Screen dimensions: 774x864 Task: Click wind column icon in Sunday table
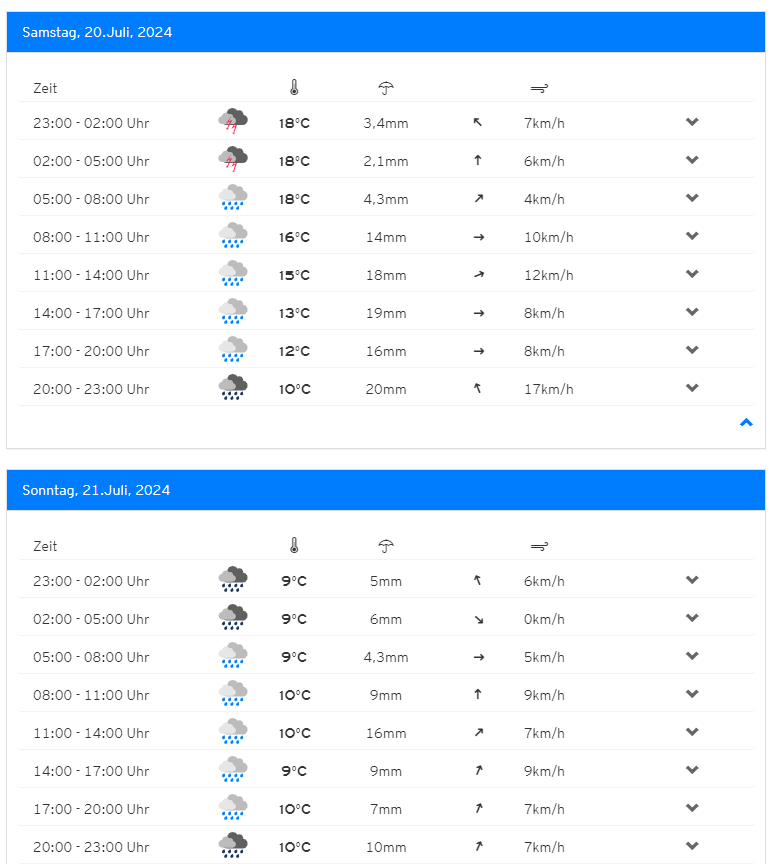[x=539, y=546]
